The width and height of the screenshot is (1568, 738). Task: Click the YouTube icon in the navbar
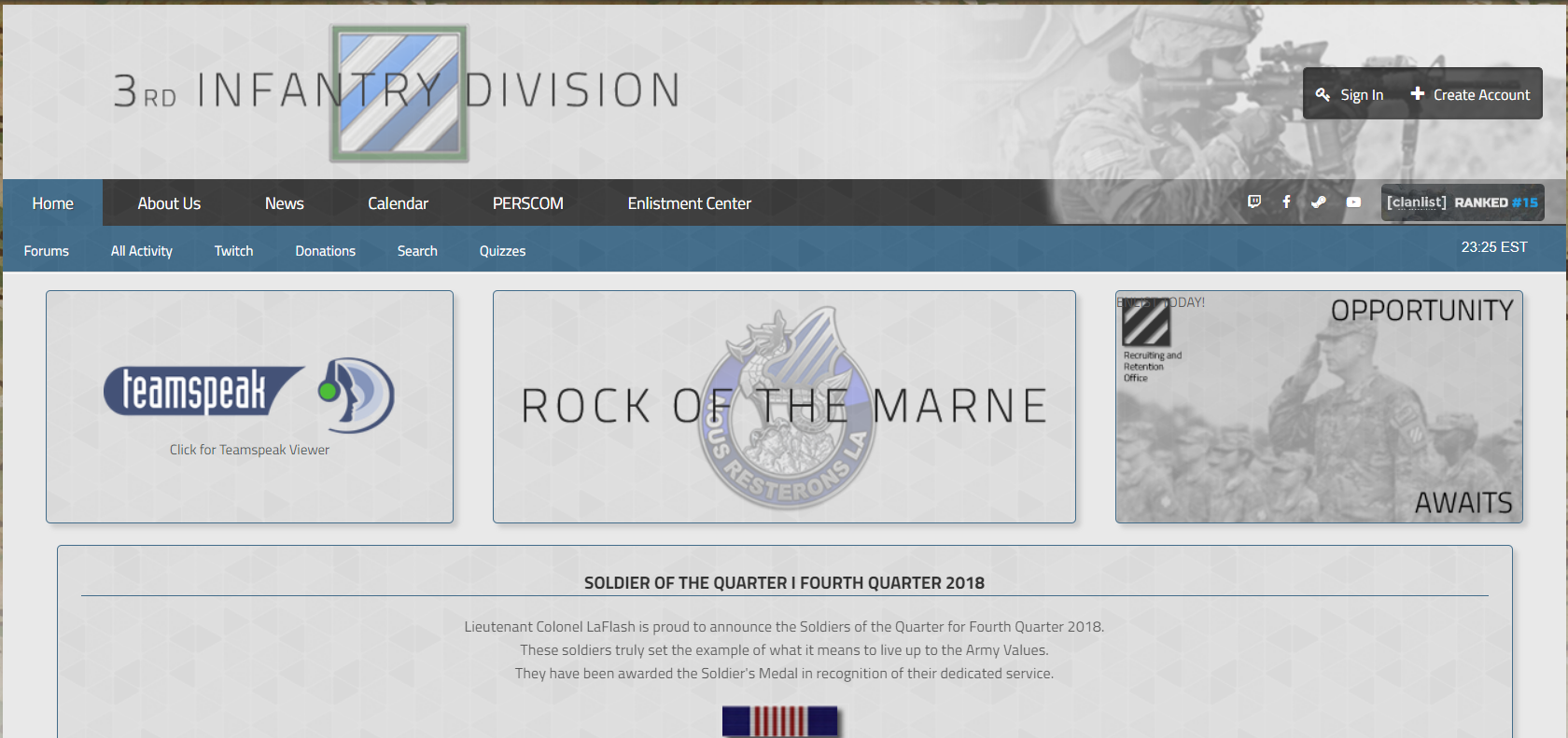[1353, 202]
